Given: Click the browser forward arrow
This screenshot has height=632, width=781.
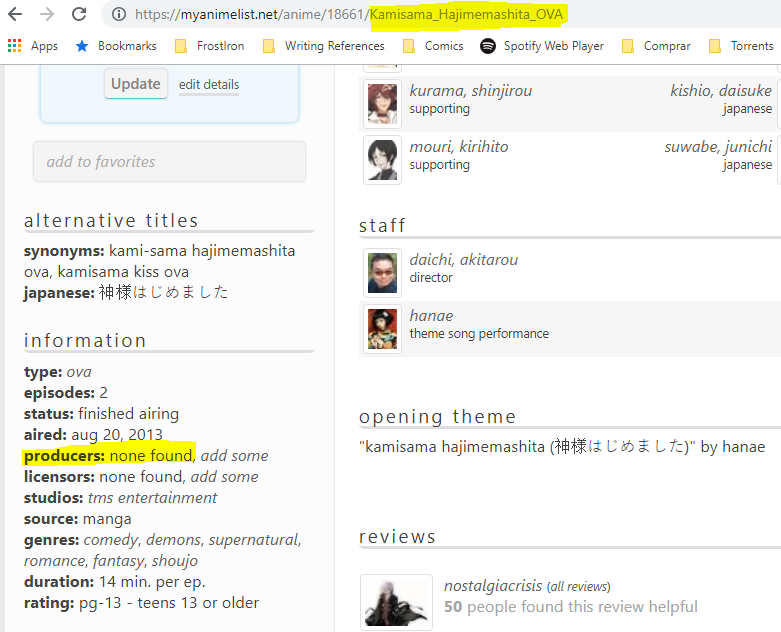Looking at the screenshot, I should point(47,14).
